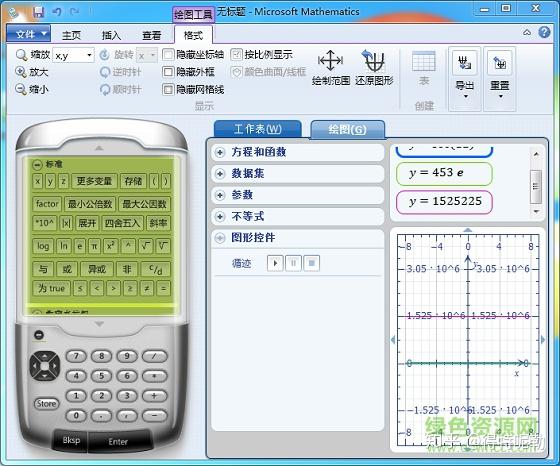Click the undo arrow in the title bar

coord(57,12)
